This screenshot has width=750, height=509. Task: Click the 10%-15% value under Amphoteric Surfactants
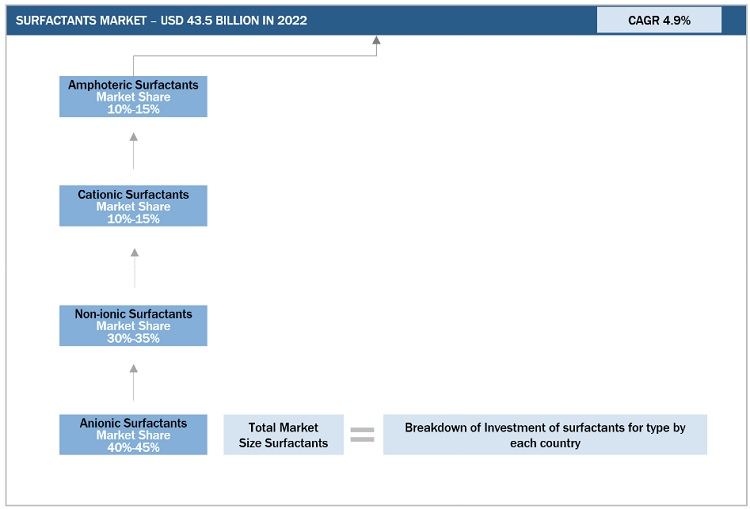(x=133, y=109)
